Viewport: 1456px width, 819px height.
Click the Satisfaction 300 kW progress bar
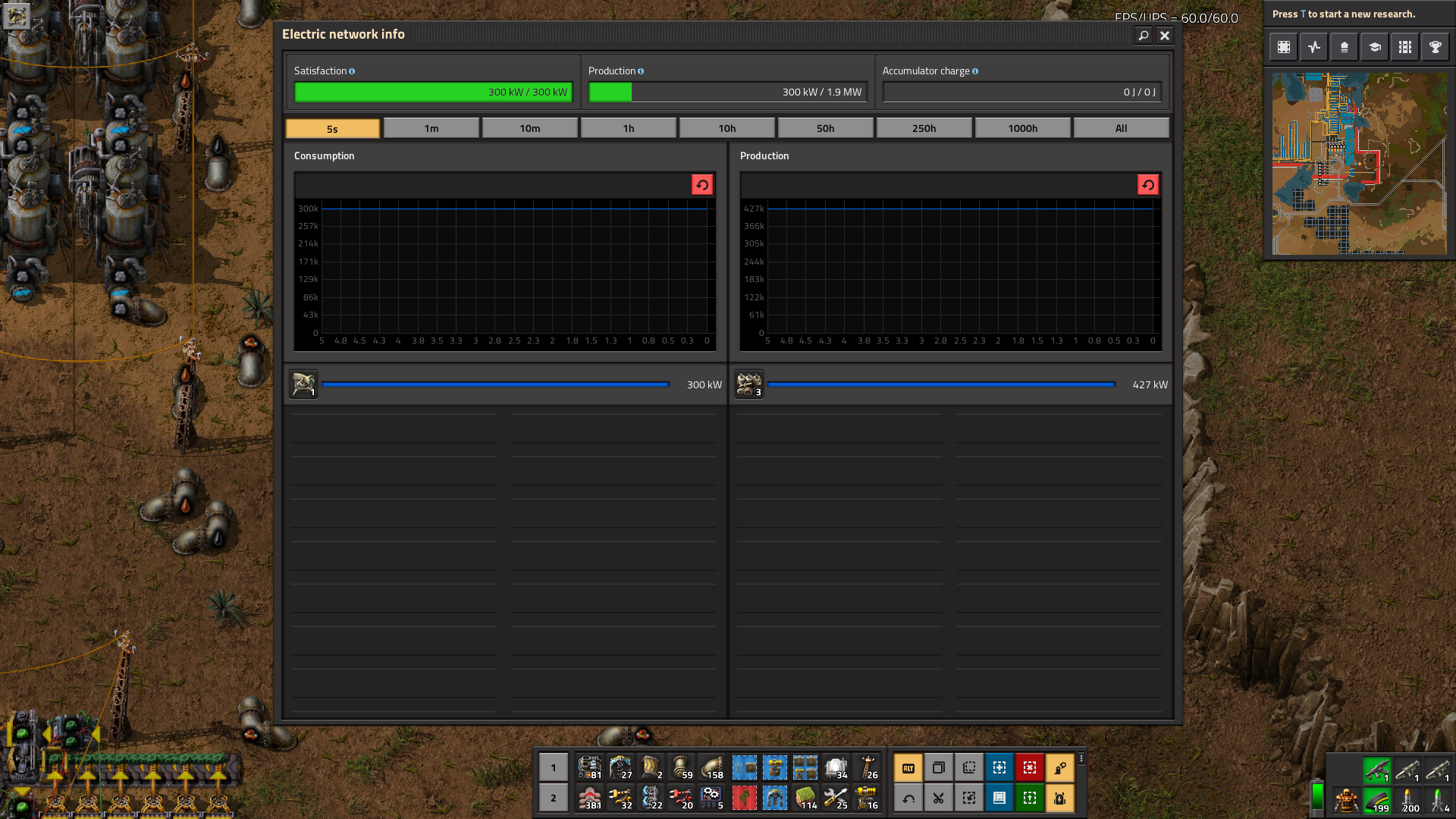point(433,93)
